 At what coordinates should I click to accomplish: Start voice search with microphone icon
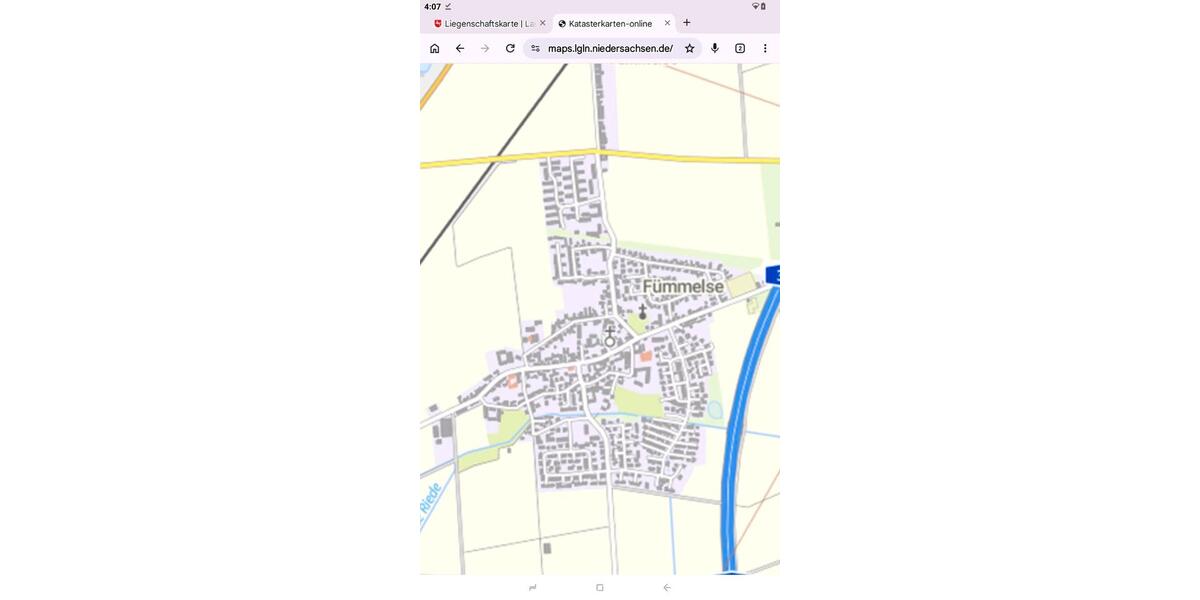click(x=715, y=48)
